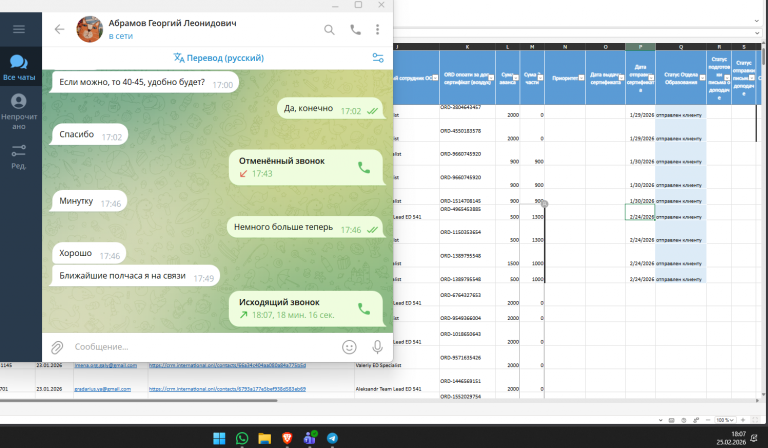Open filter for Статус отправки письма column
Image resolution: width=768 pixels, height=448 pixels.
point(752,78)
